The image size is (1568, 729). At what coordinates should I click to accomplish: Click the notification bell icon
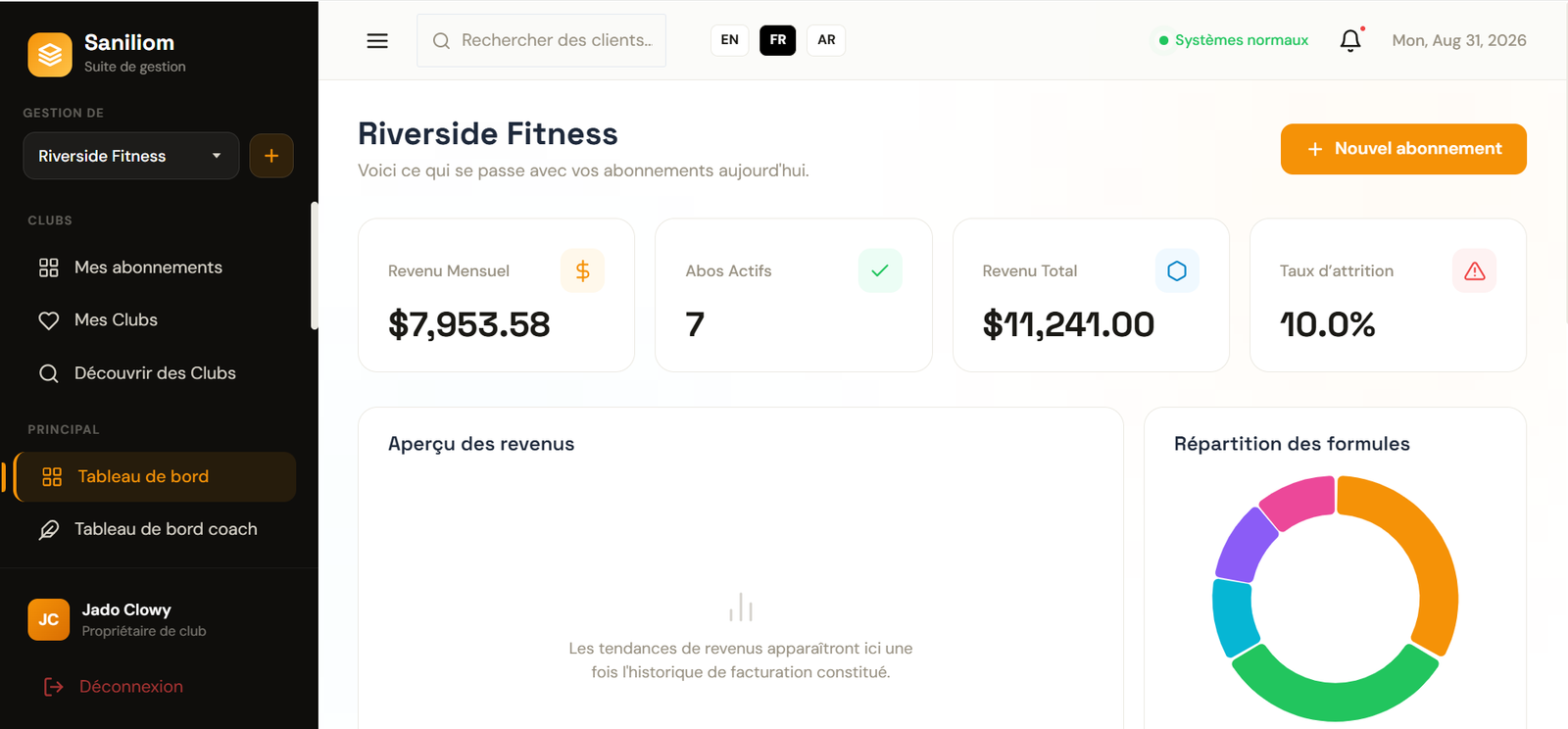(x=1350, y=40)
